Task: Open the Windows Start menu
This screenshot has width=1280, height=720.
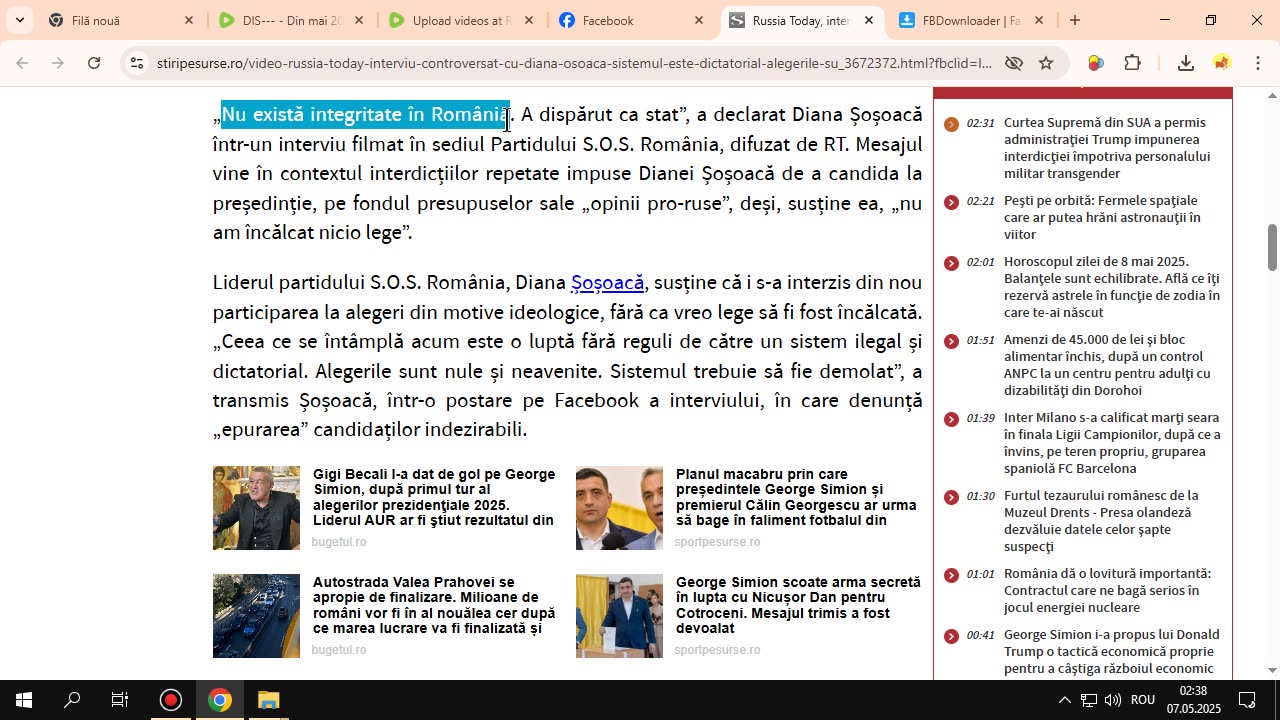Action: pos(24,700)
